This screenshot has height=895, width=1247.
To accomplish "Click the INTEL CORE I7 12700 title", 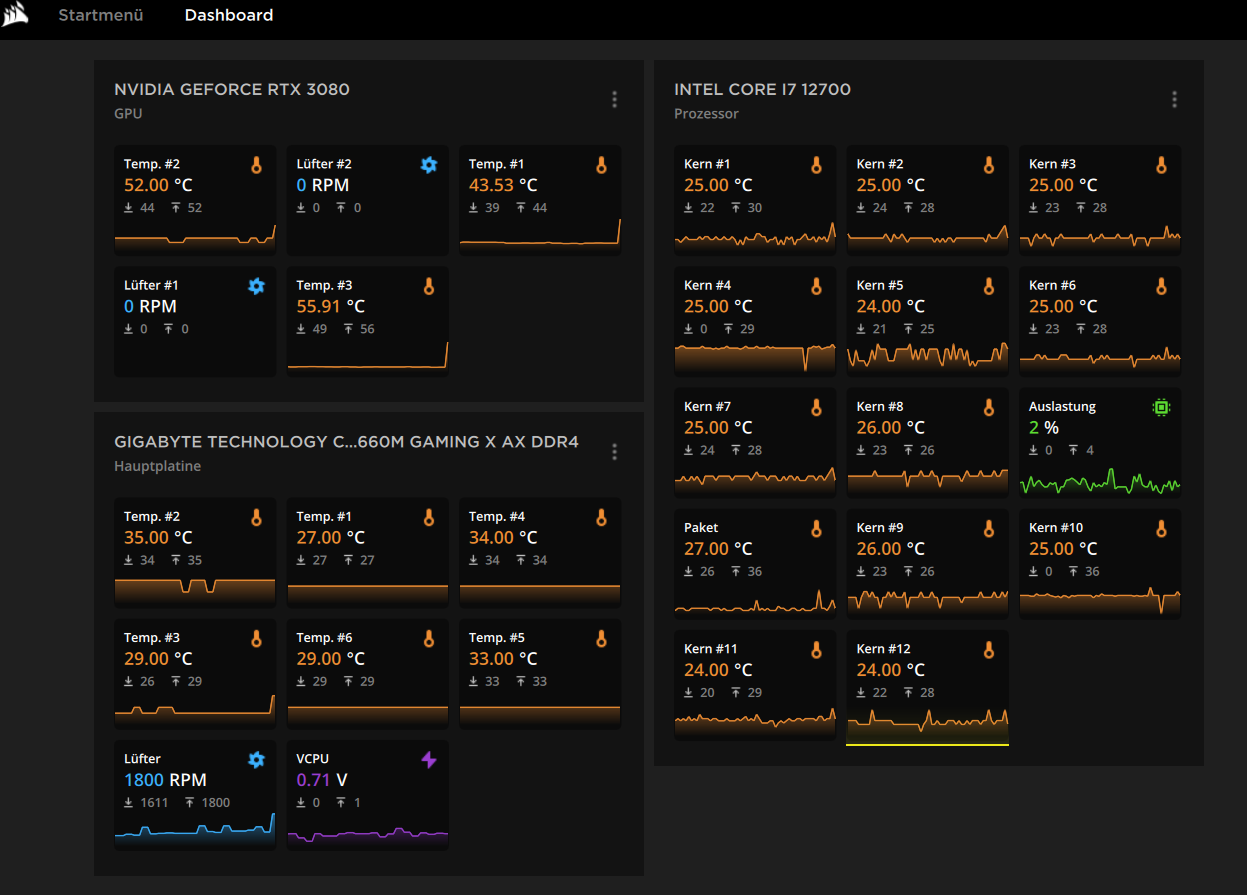I will pos(763,89).
